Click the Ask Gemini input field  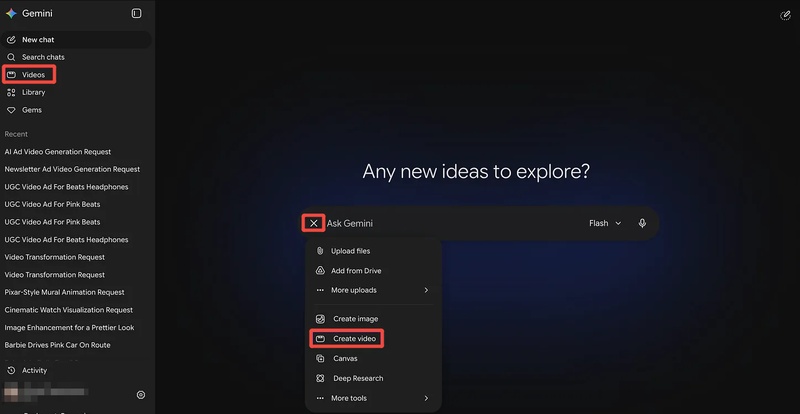click(x=454, y=223)
